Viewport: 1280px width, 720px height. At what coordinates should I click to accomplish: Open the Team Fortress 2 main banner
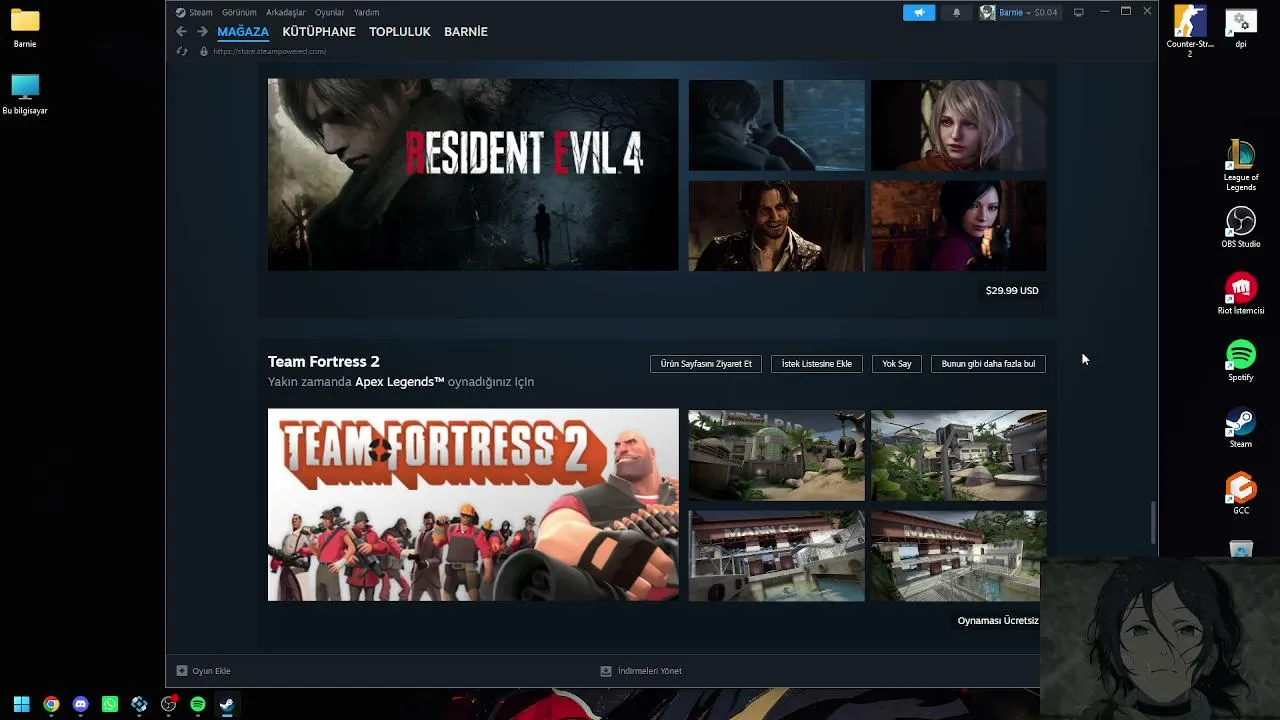473,505
